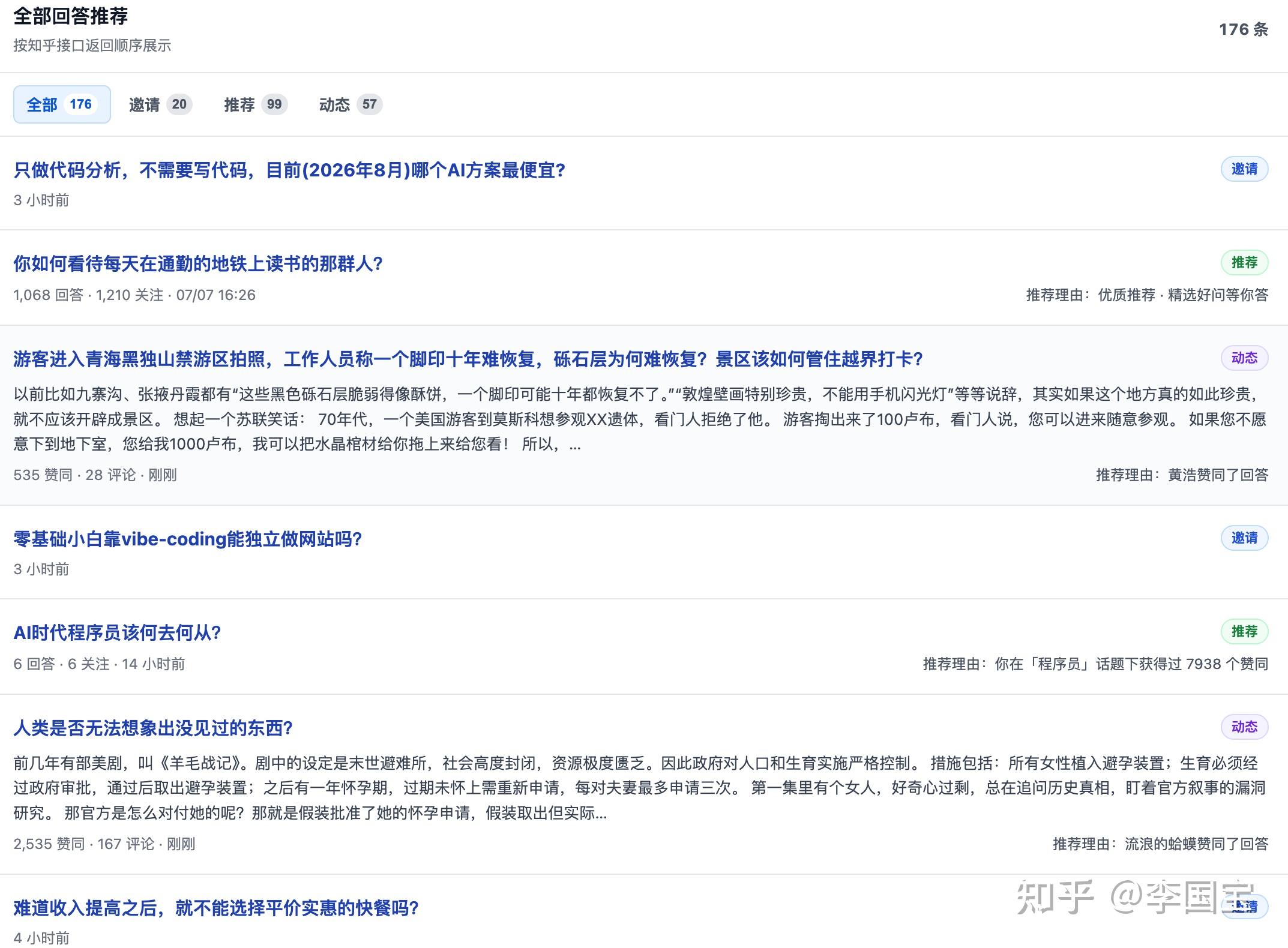The image size is (1288, 948).
Task: Switch to the 动态 57 tab
Action: (x=351, y=104)
